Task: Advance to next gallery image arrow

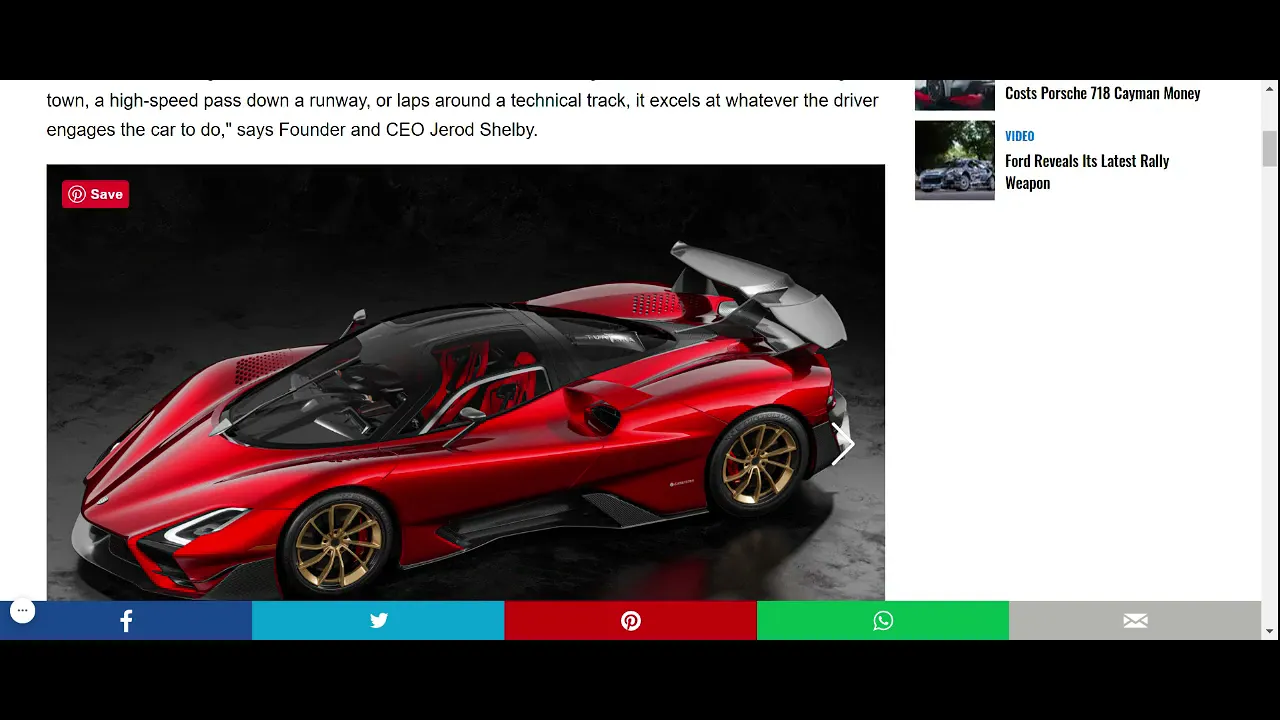Action: pyautogui.click(x=843, y=444)
